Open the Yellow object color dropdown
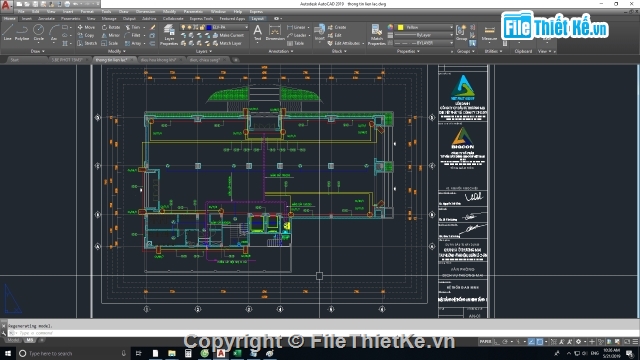Image resolution: width=640 pixels, height=360 pixels. (425, 27)
